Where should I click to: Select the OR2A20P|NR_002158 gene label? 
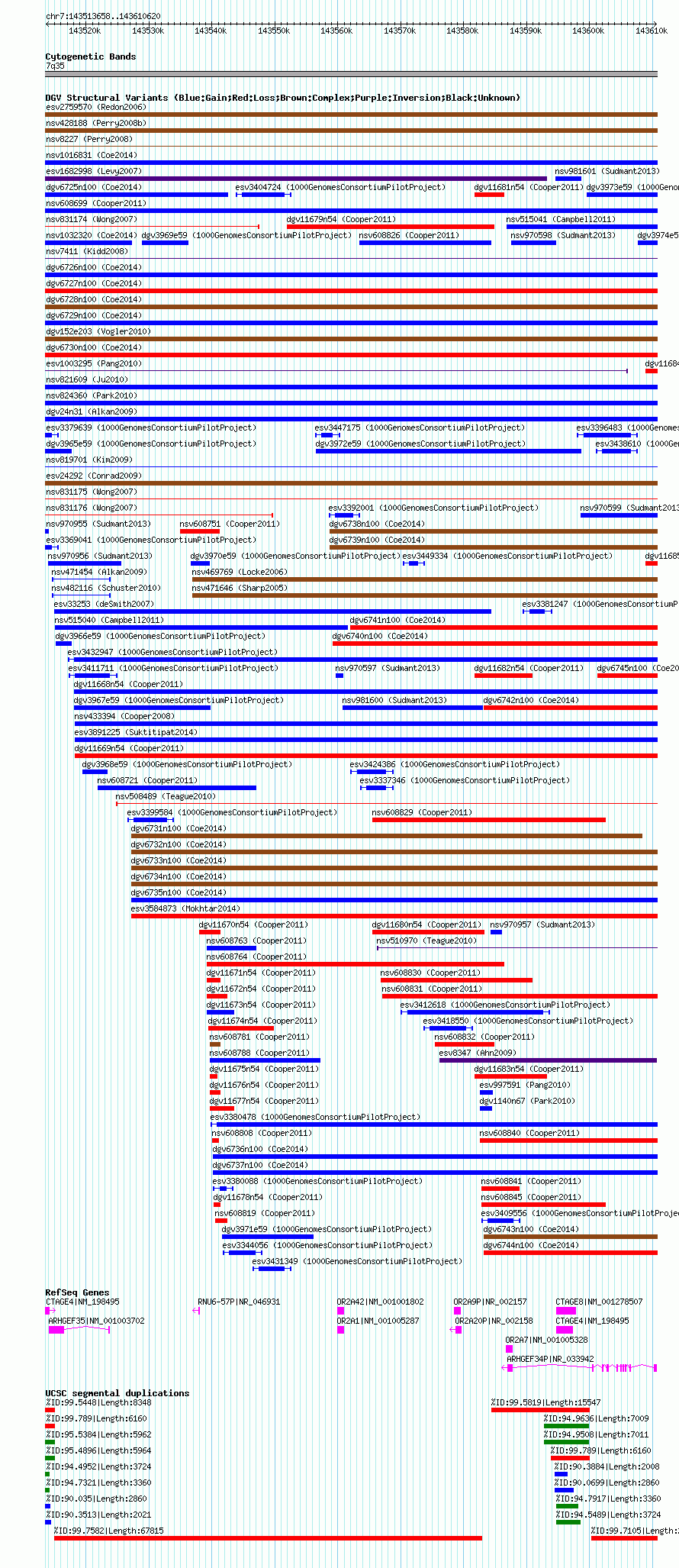(x=494, y=1321)
